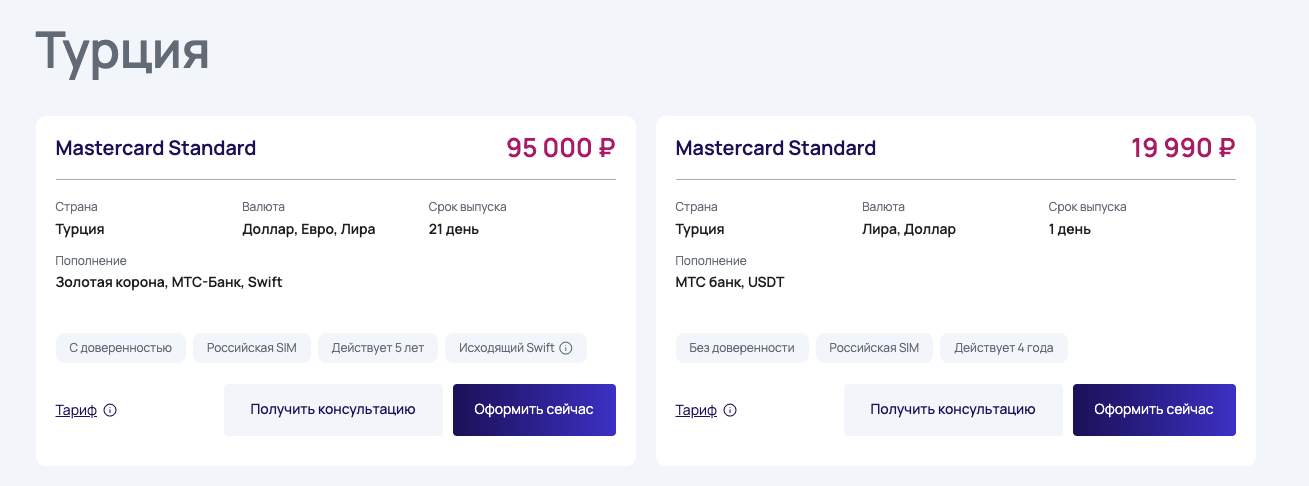Click Оформить сейчас for the 19 990 ₽ card
The height and width of the screenshot is (486, 1309).
[x=1154, y=410]
